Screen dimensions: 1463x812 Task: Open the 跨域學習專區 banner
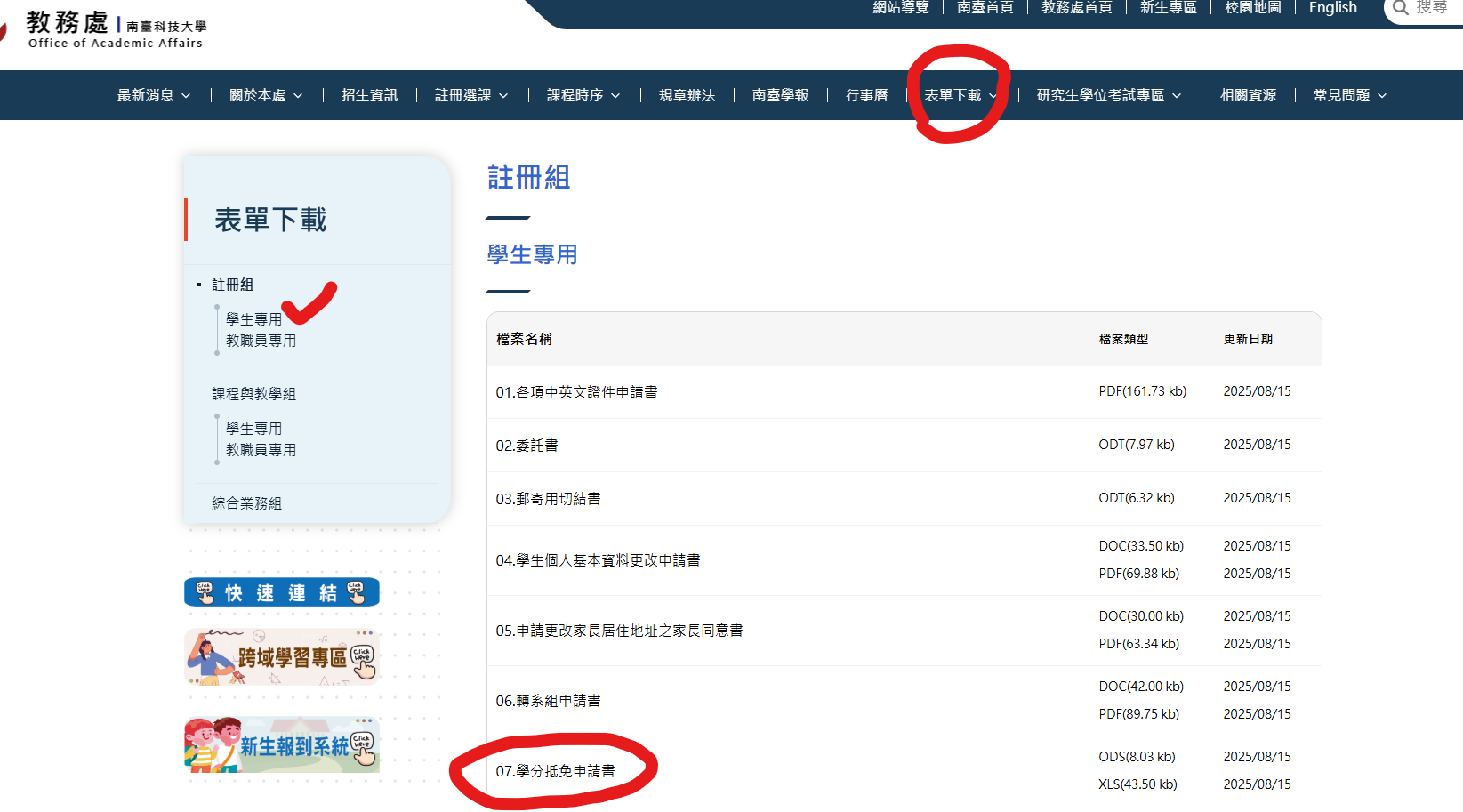[x=282, y=657]
